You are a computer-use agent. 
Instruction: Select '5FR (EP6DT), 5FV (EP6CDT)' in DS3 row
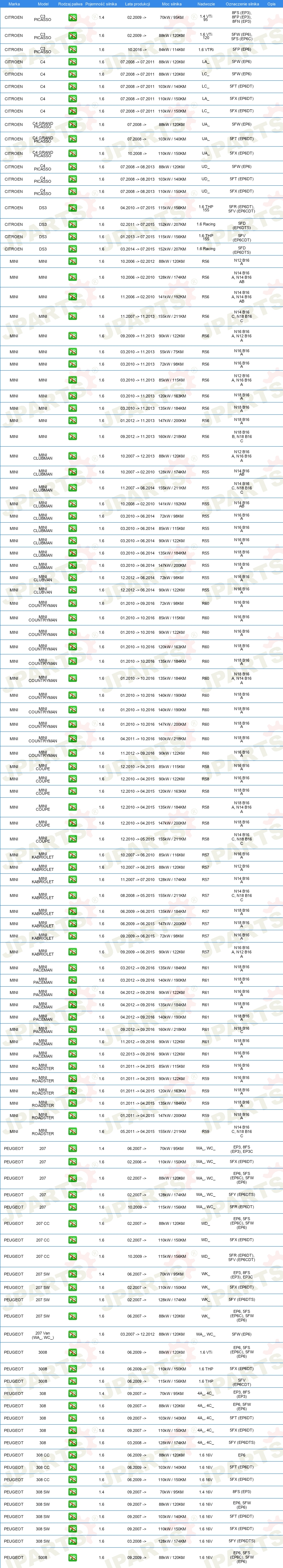[242, 209]
